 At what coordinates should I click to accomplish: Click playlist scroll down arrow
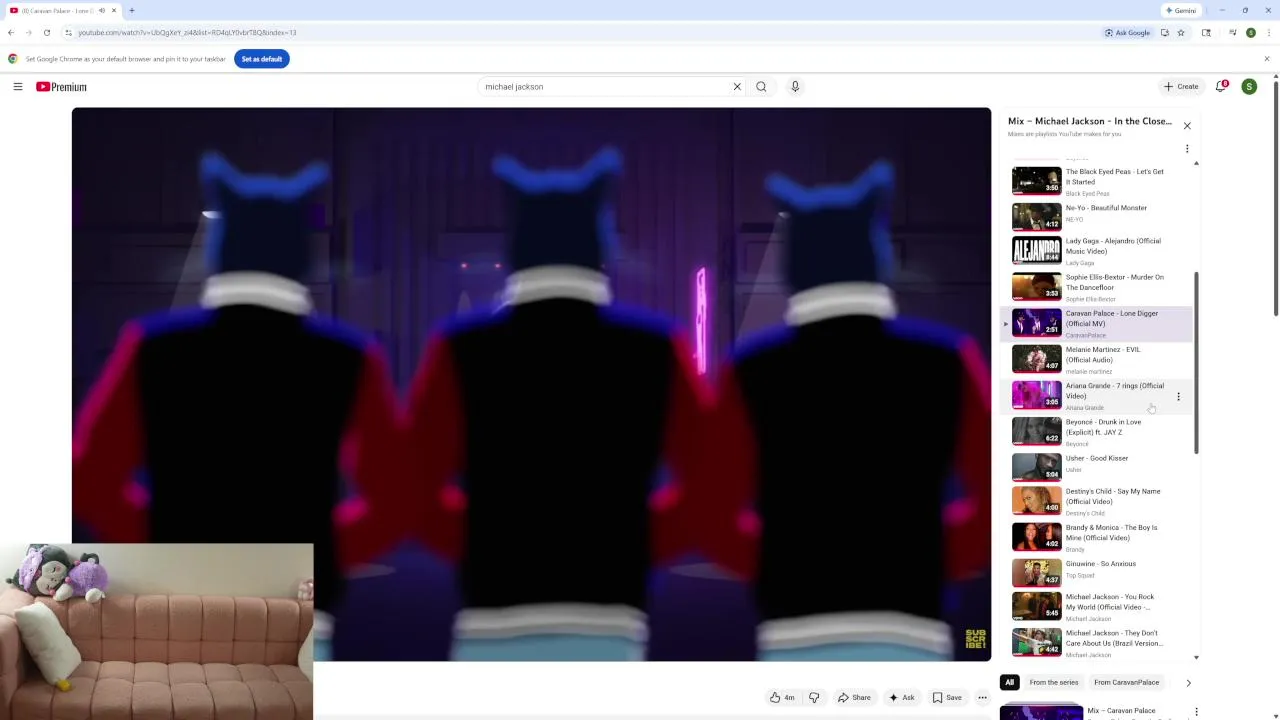coord(1196,658)
